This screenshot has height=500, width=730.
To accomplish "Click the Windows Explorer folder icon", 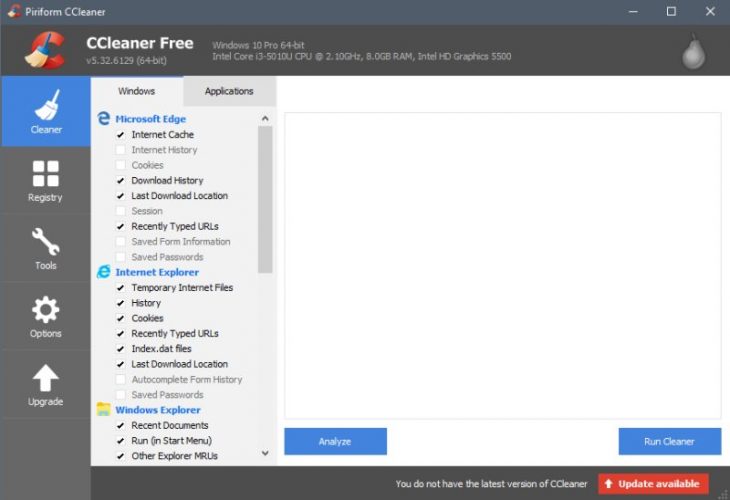I will [x=103, y=409].
